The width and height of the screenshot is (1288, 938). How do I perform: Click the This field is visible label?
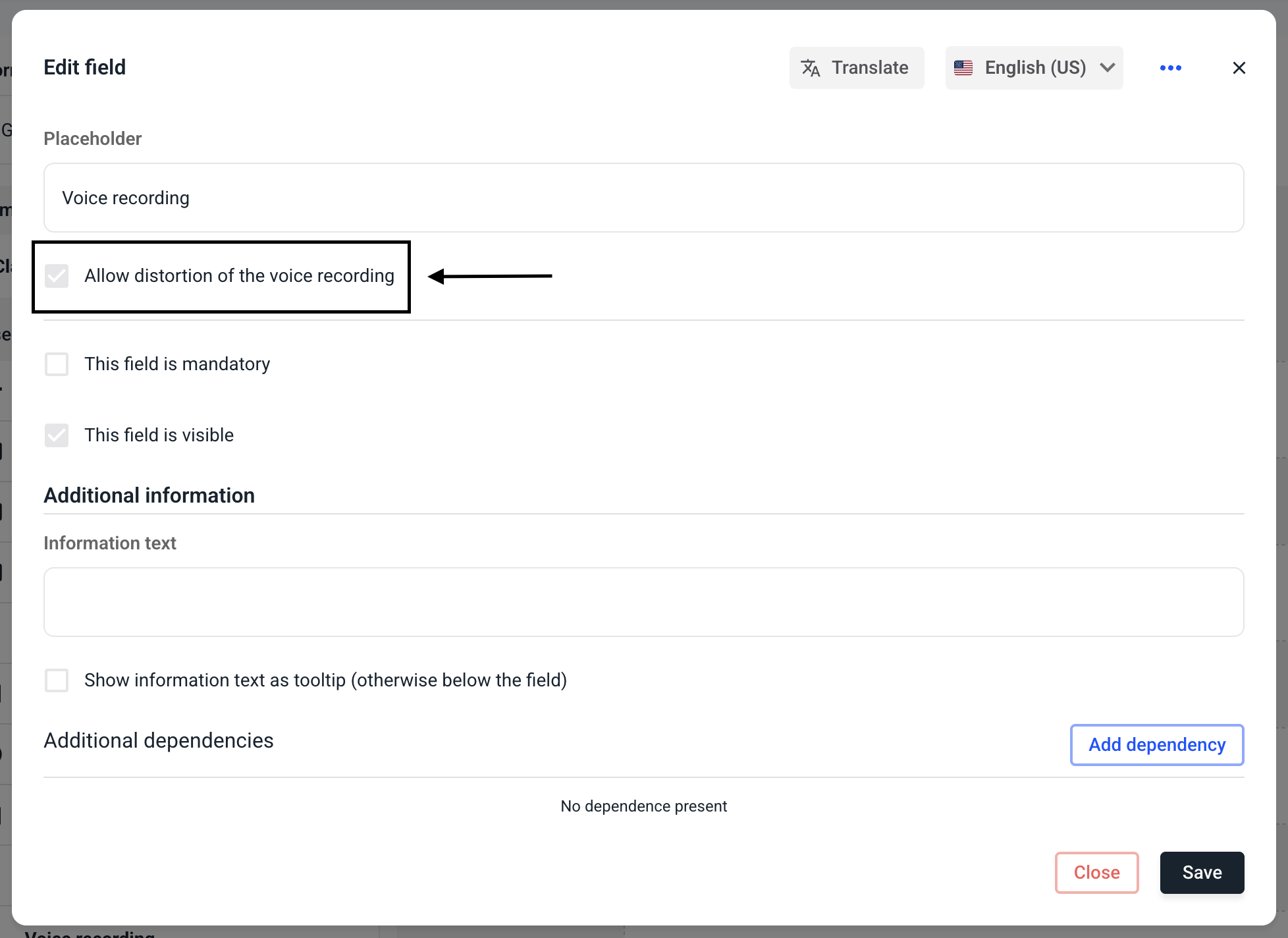[159, 435]
